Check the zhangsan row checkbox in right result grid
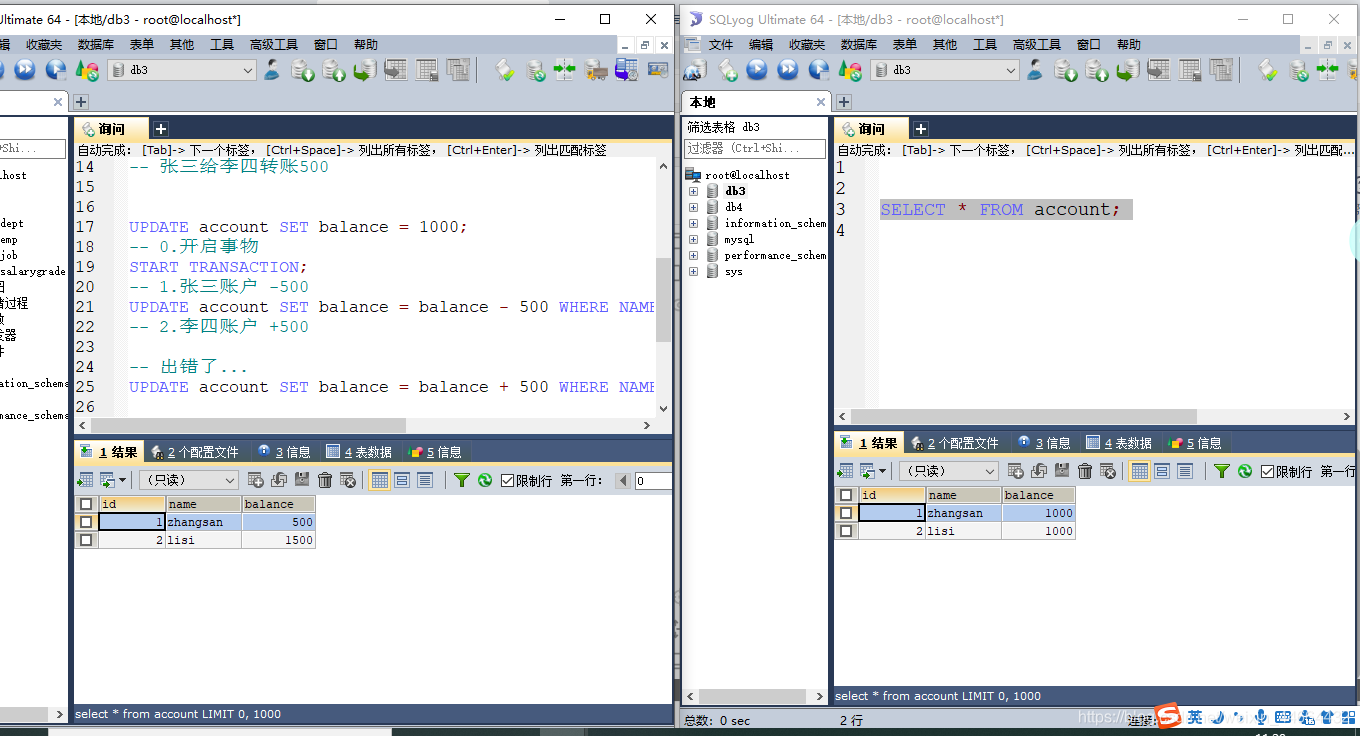The image size is (1360, 736). point(846,513)
